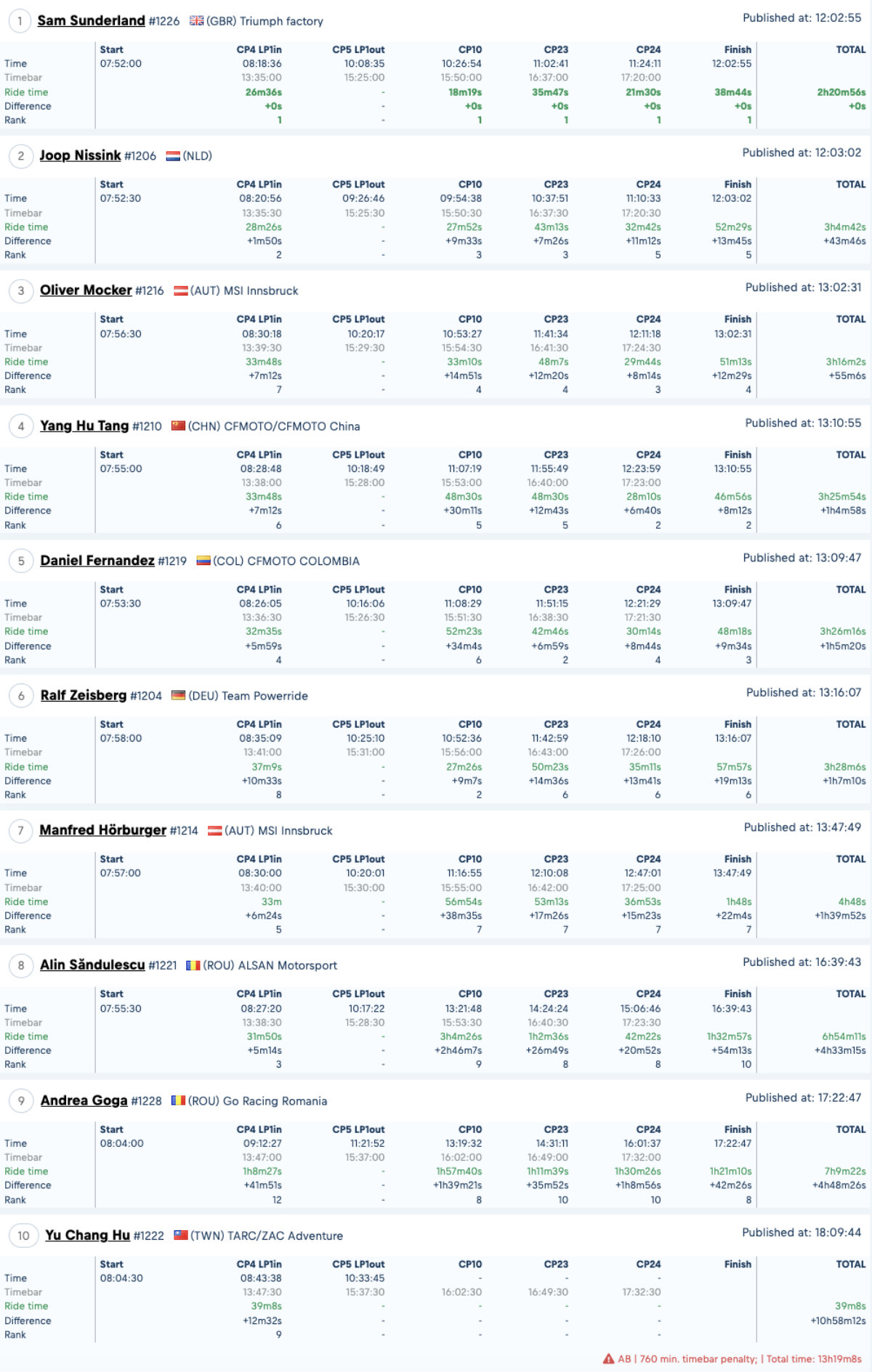Click the Romanian flag next to Andrea Goga

coord(178,1100)
